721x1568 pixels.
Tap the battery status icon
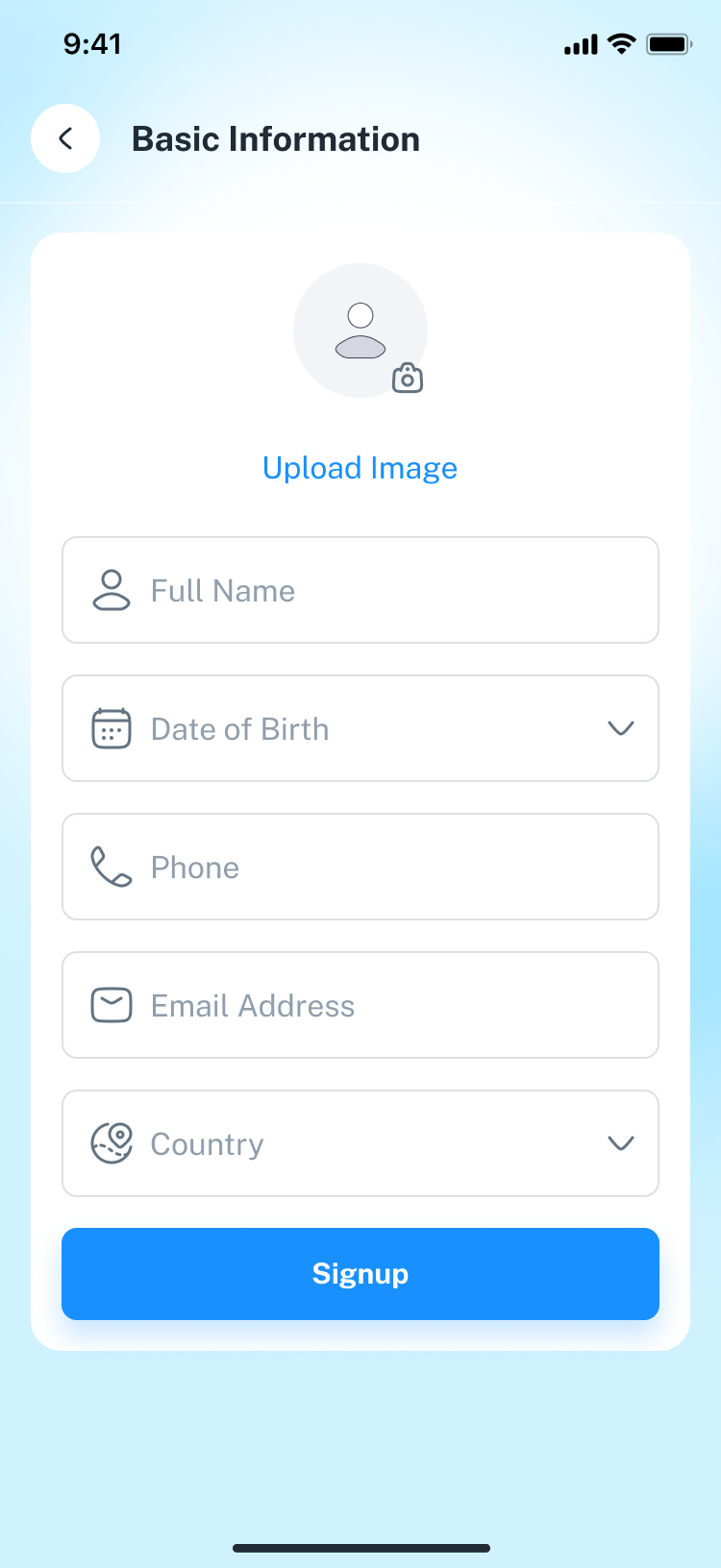point(669,44)
